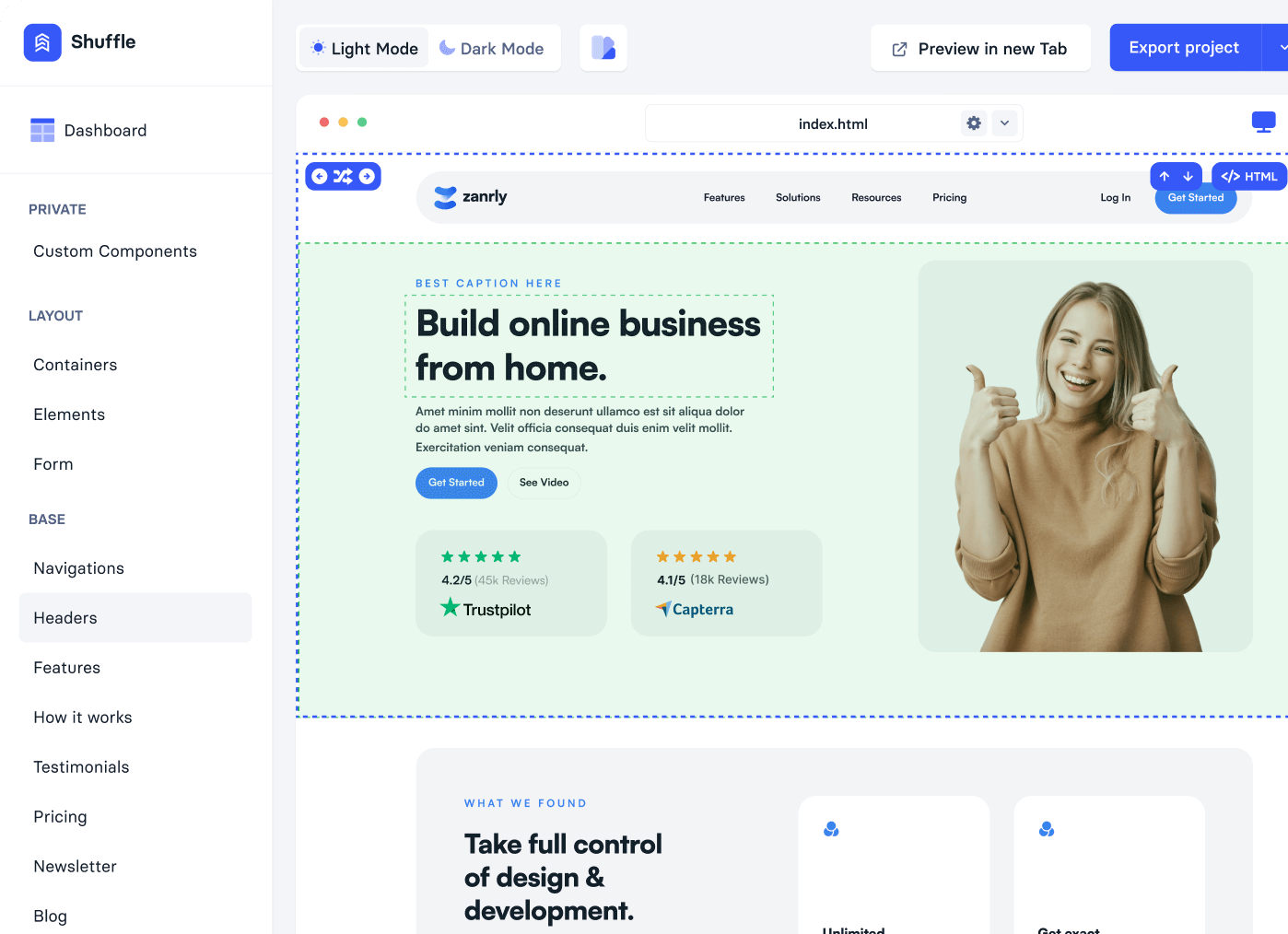
Task: Open Preview in new Tab
Action: point(980,48)
